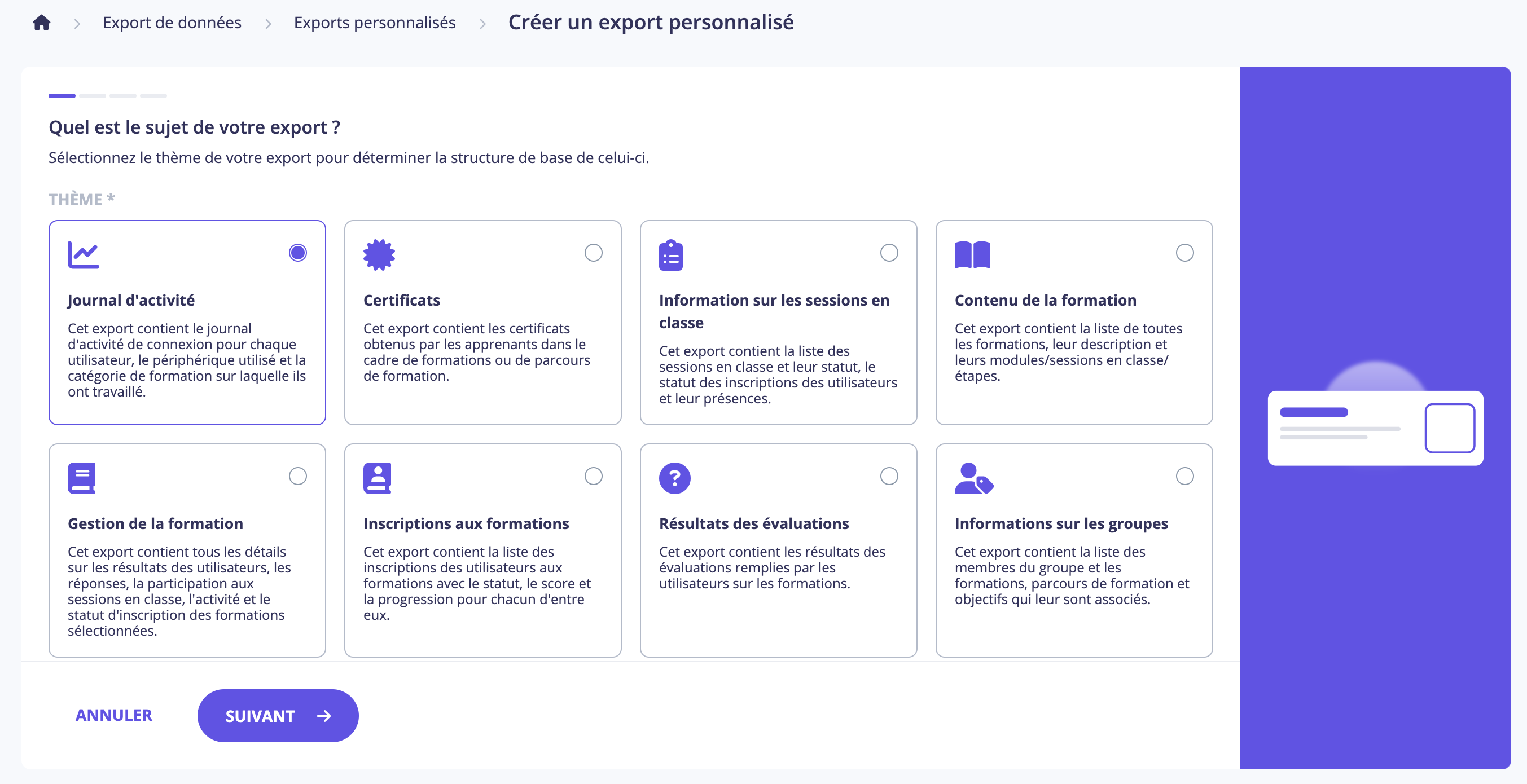This screenshot has width=1527, height=784.
Task: Click the Inscriptions aux formations card title
Action: [x=466, y=524]
